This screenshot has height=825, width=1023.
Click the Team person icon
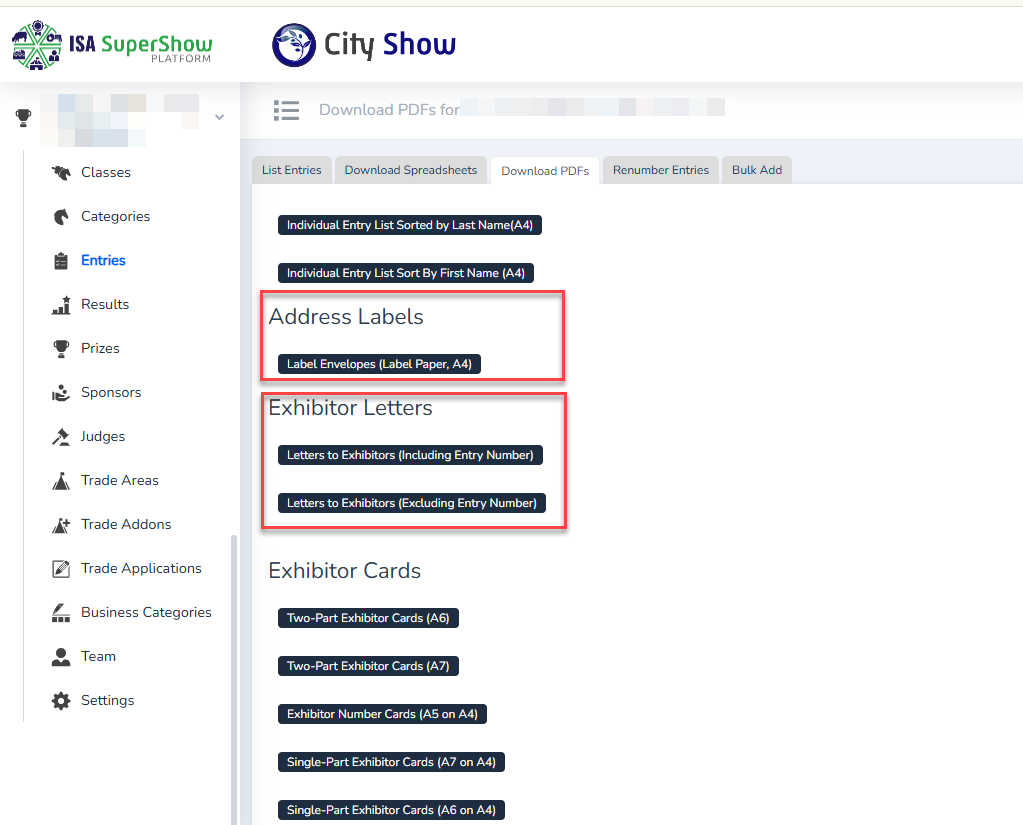[x=61, y=656]
